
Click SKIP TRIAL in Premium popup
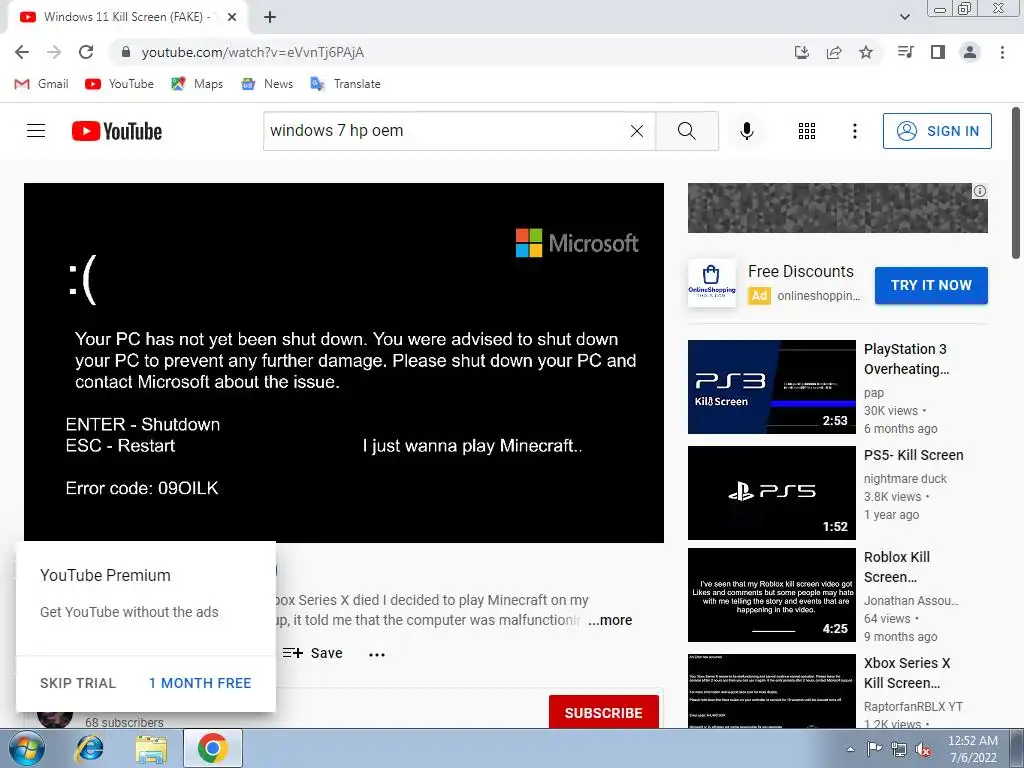coord(78,683)
